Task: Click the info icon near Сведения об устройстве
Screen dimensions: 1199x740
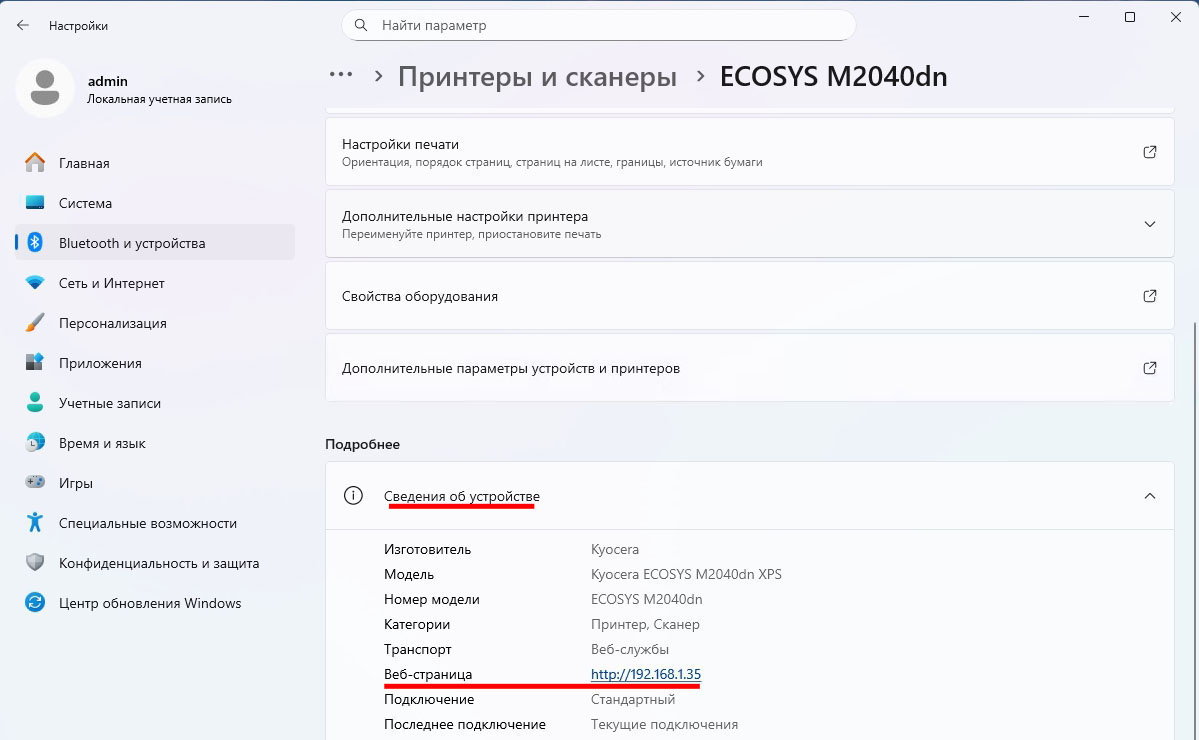Action: [353, 495]
